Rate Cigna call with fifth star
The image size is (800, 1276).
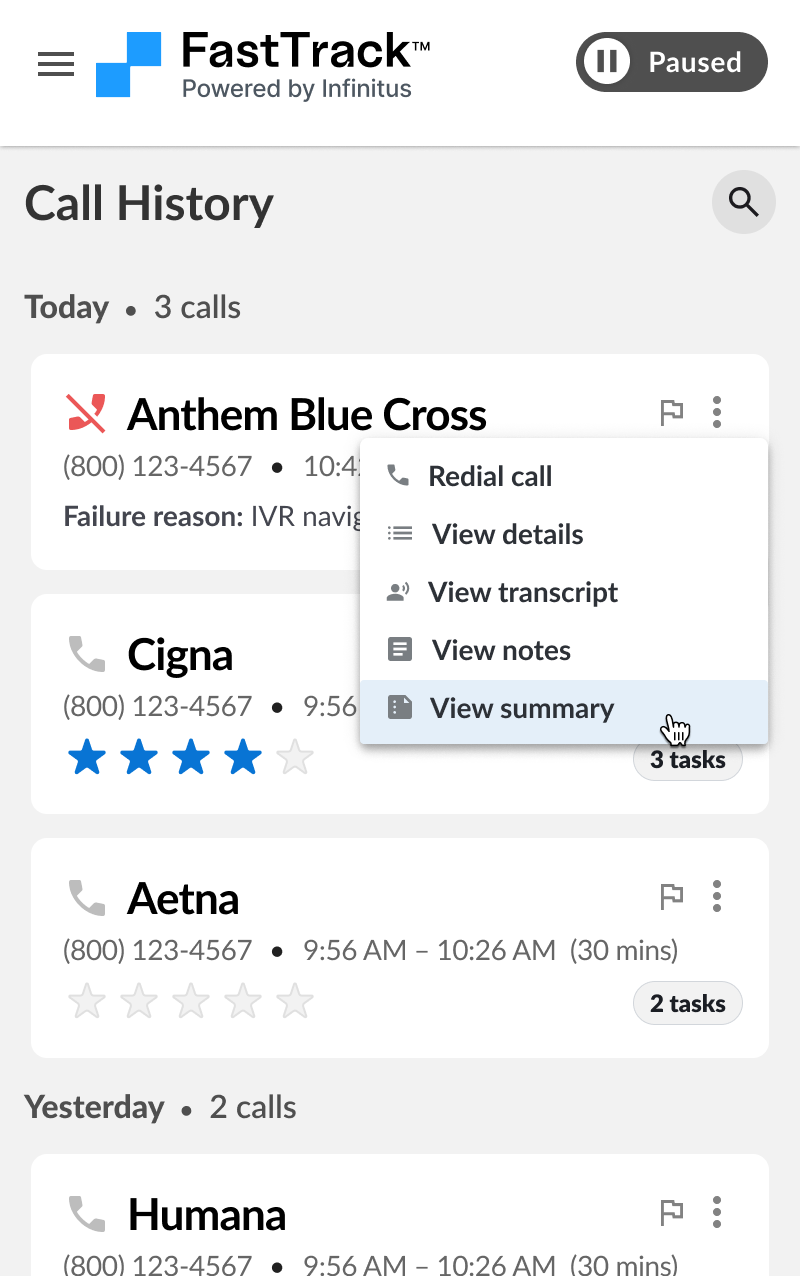click(295, 759)
